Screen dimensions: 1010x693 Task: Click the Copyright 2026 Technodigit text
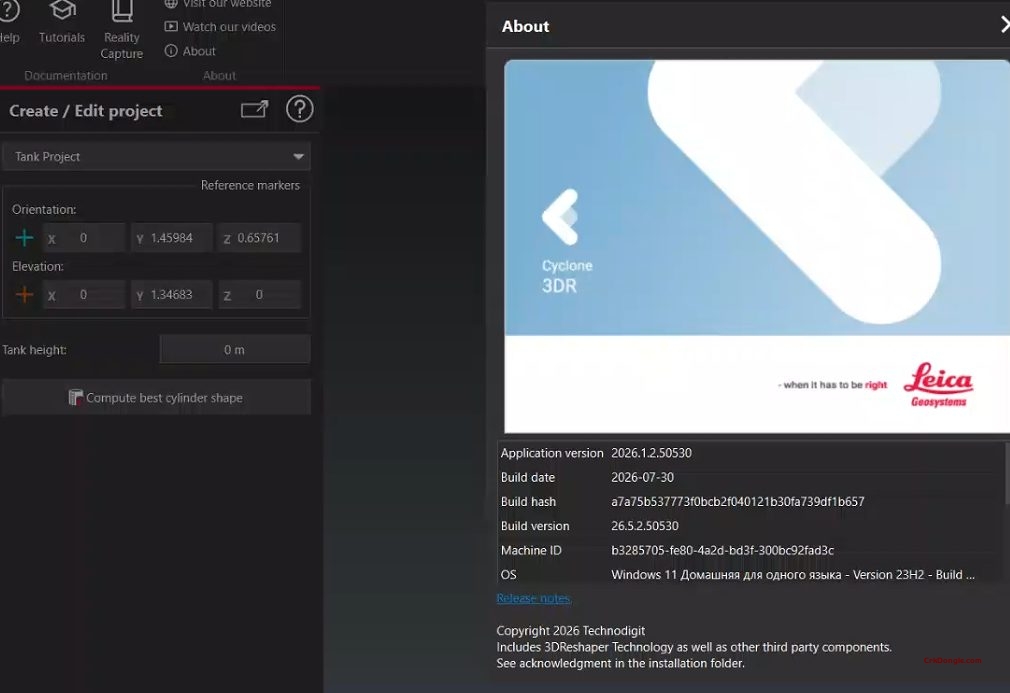tap(570, 631)
